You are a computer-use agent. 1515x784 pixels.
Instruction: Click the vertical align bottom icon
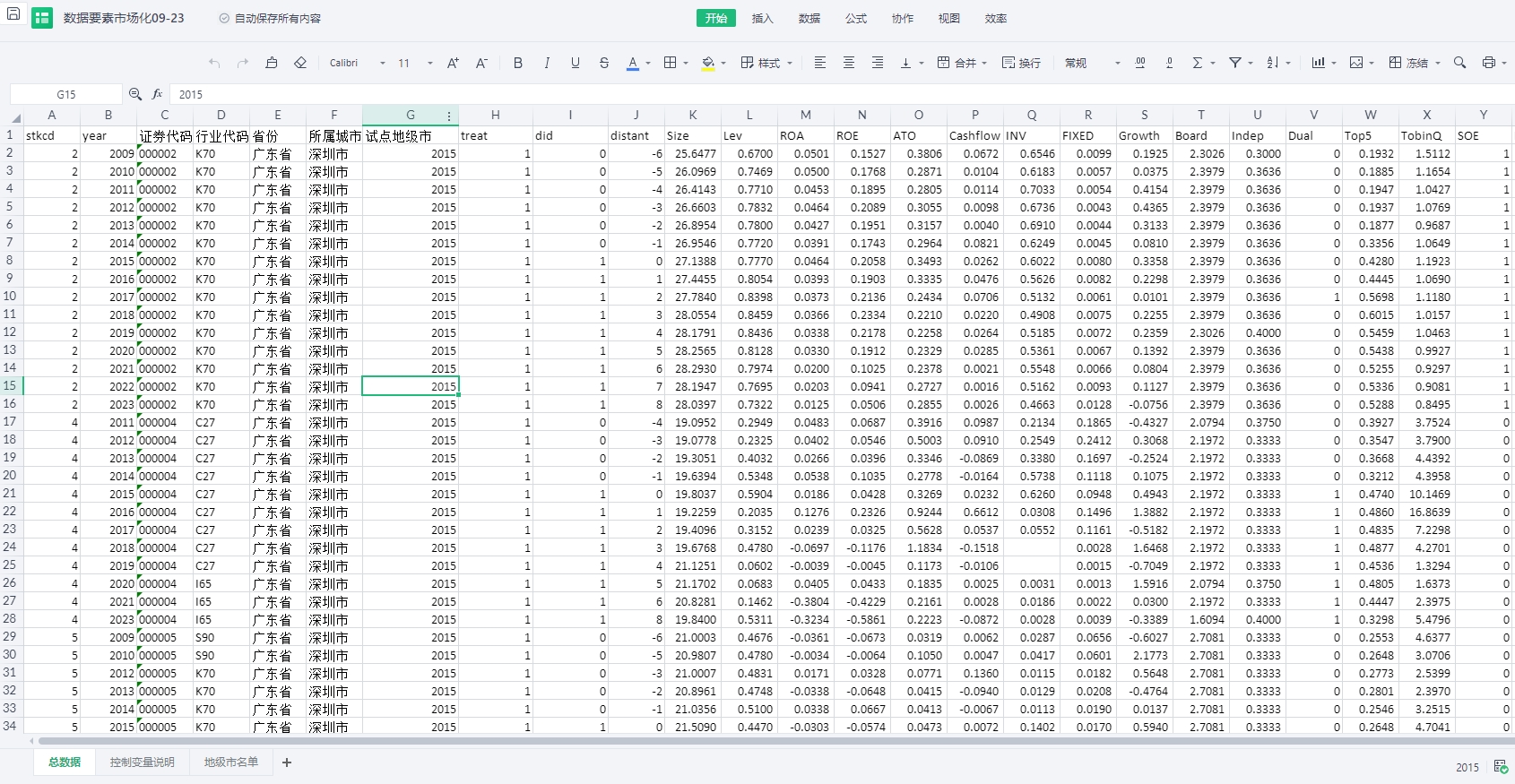point(905,63)
